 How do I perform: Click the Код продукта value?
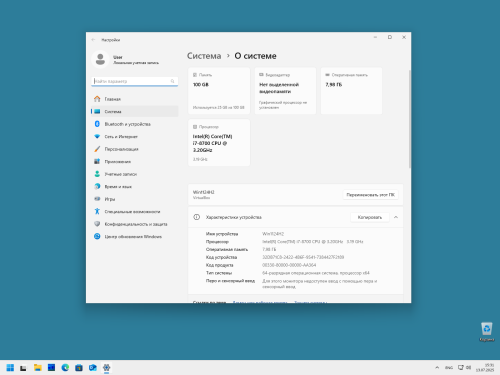coord(289,265)
